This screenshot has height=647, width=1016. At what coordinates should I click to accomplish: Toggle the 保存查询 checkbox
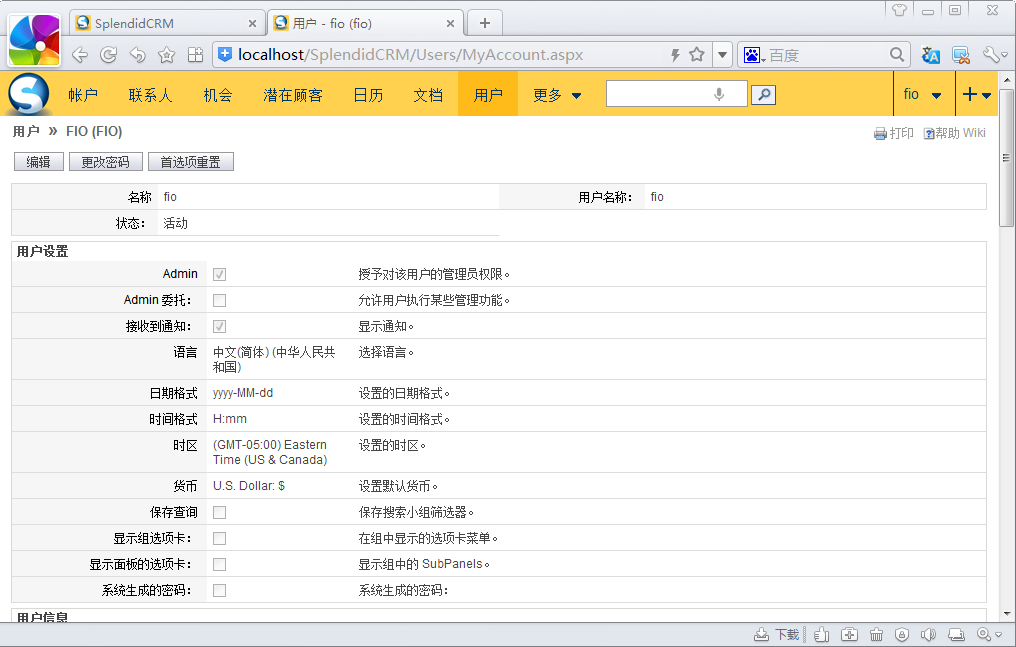(220, 512)
